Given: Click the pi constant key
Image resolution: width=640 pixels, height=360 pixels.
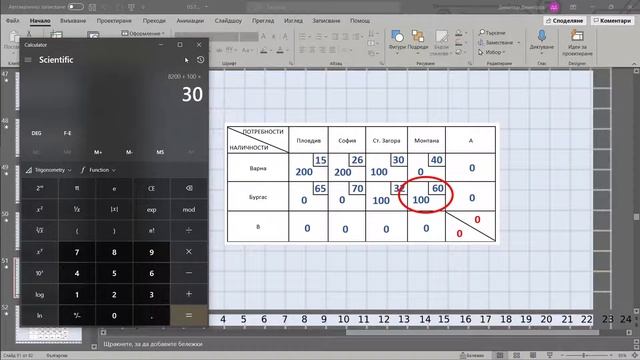Looking at the screenshot, I should point(77,188).
